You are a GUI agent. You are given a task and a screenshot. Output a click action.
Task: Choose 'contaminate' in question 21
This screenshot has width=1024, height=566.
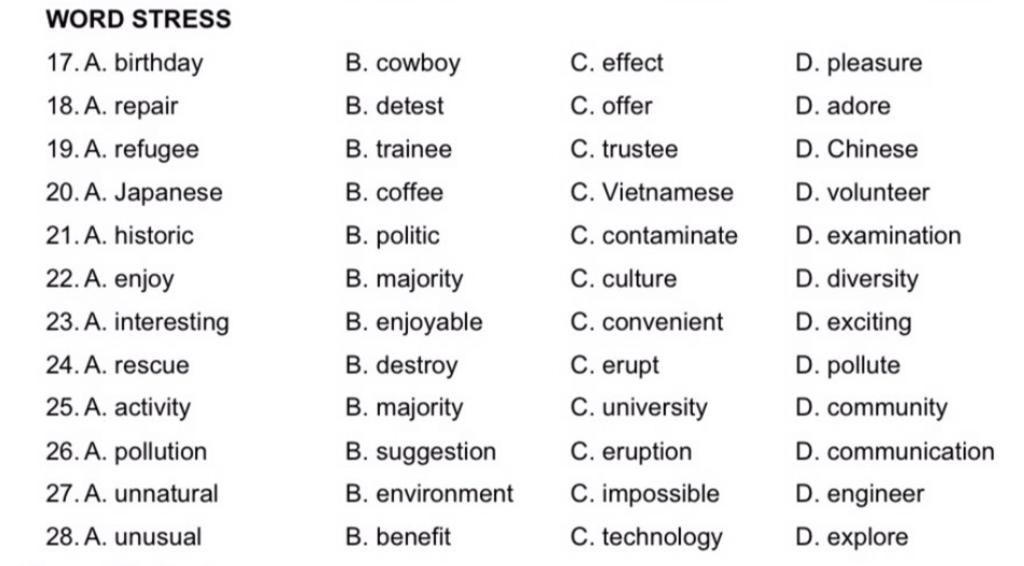pyautogui.click(x=669, y=236)
